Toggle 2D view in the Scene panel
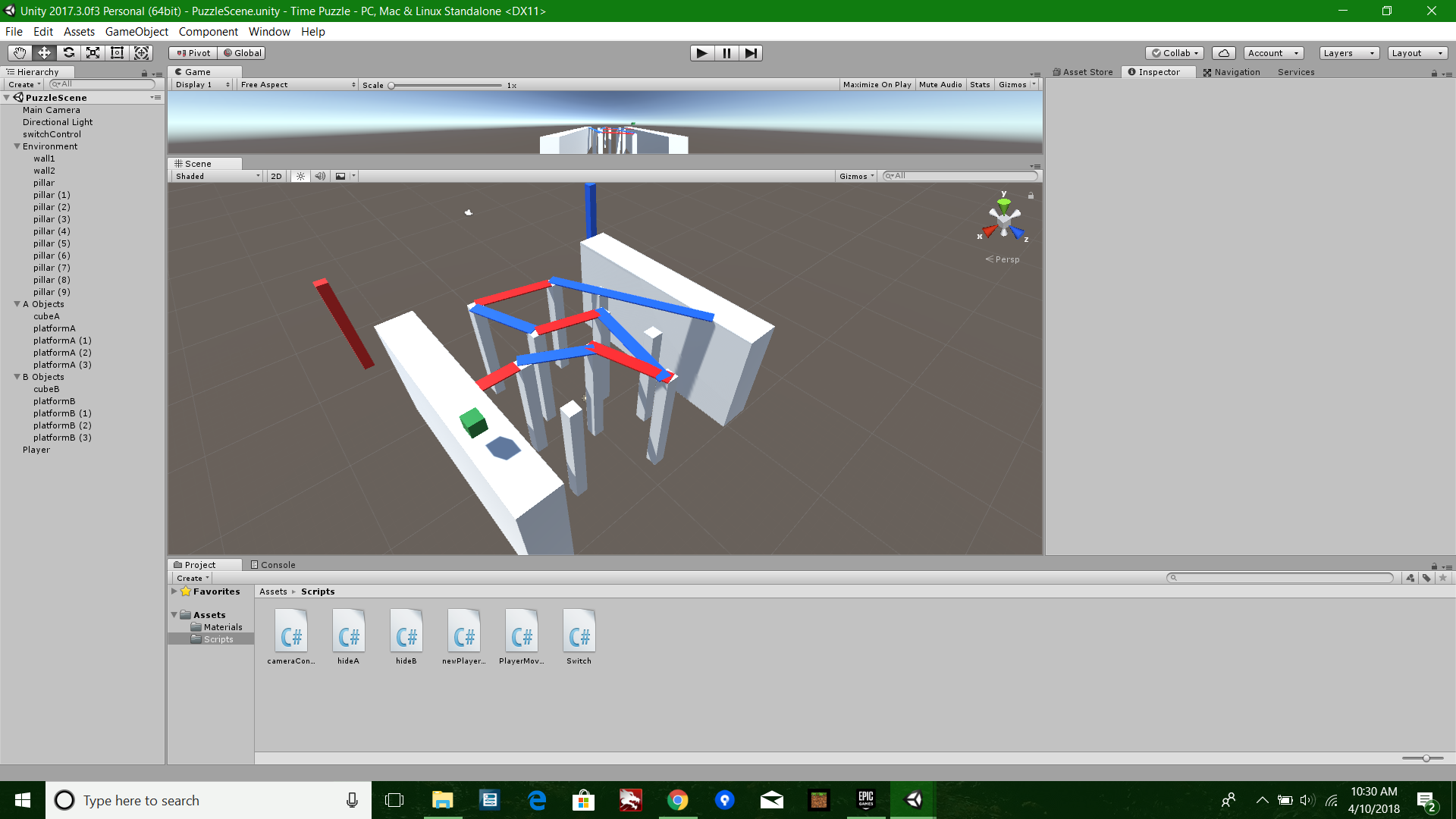The image size is (1456, 819). tap(276, 175)
